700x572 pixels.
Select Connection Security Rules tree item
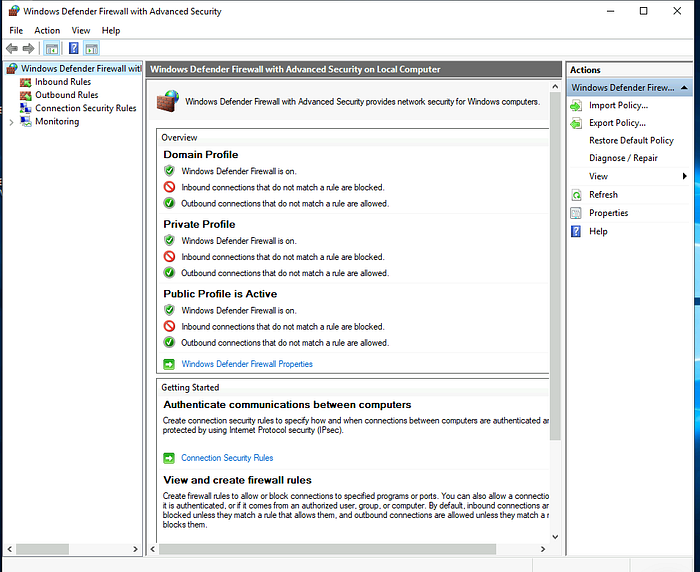(x=86, y=108)
